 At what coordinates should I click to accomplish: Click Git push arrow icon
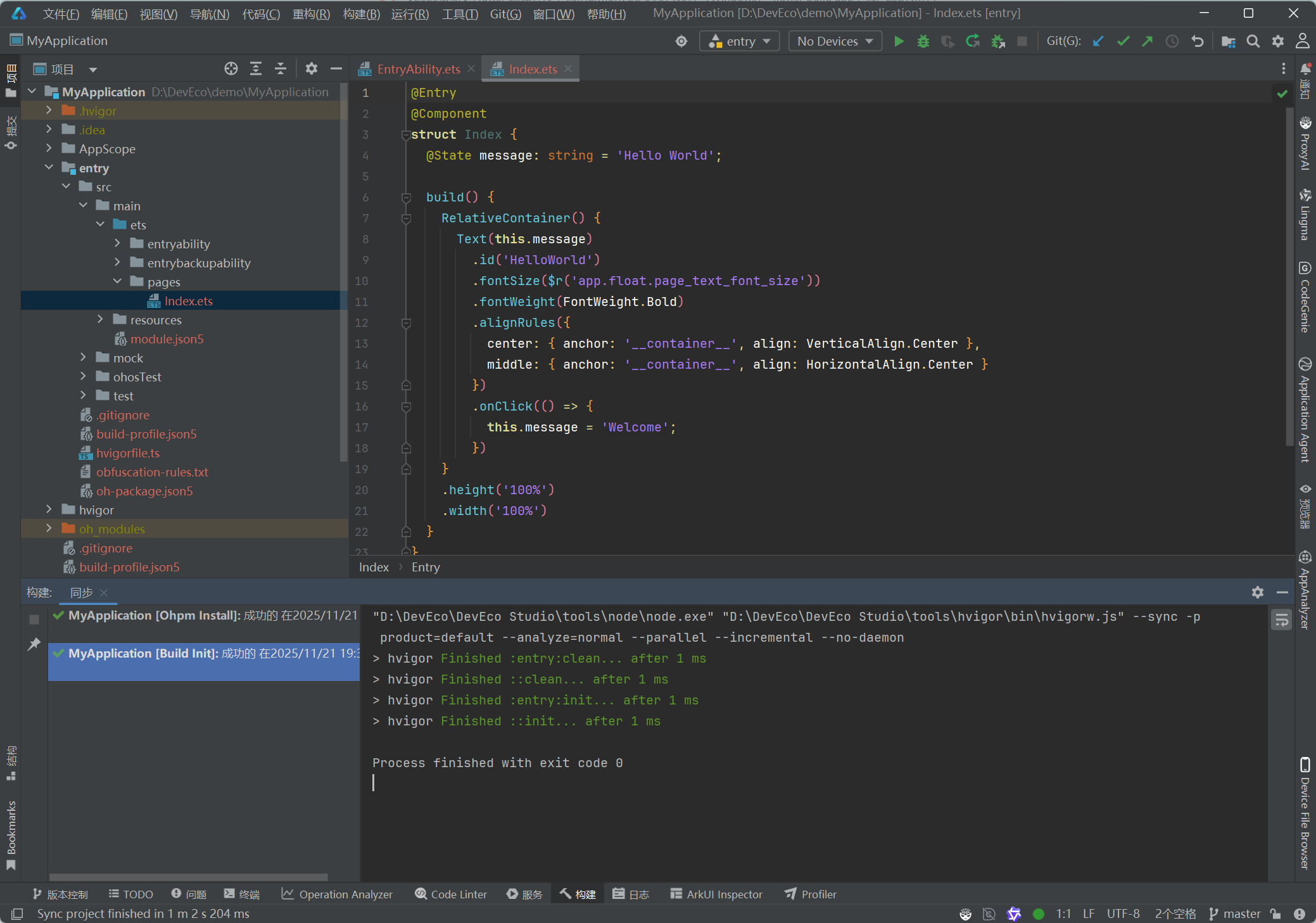(1148, 41)
